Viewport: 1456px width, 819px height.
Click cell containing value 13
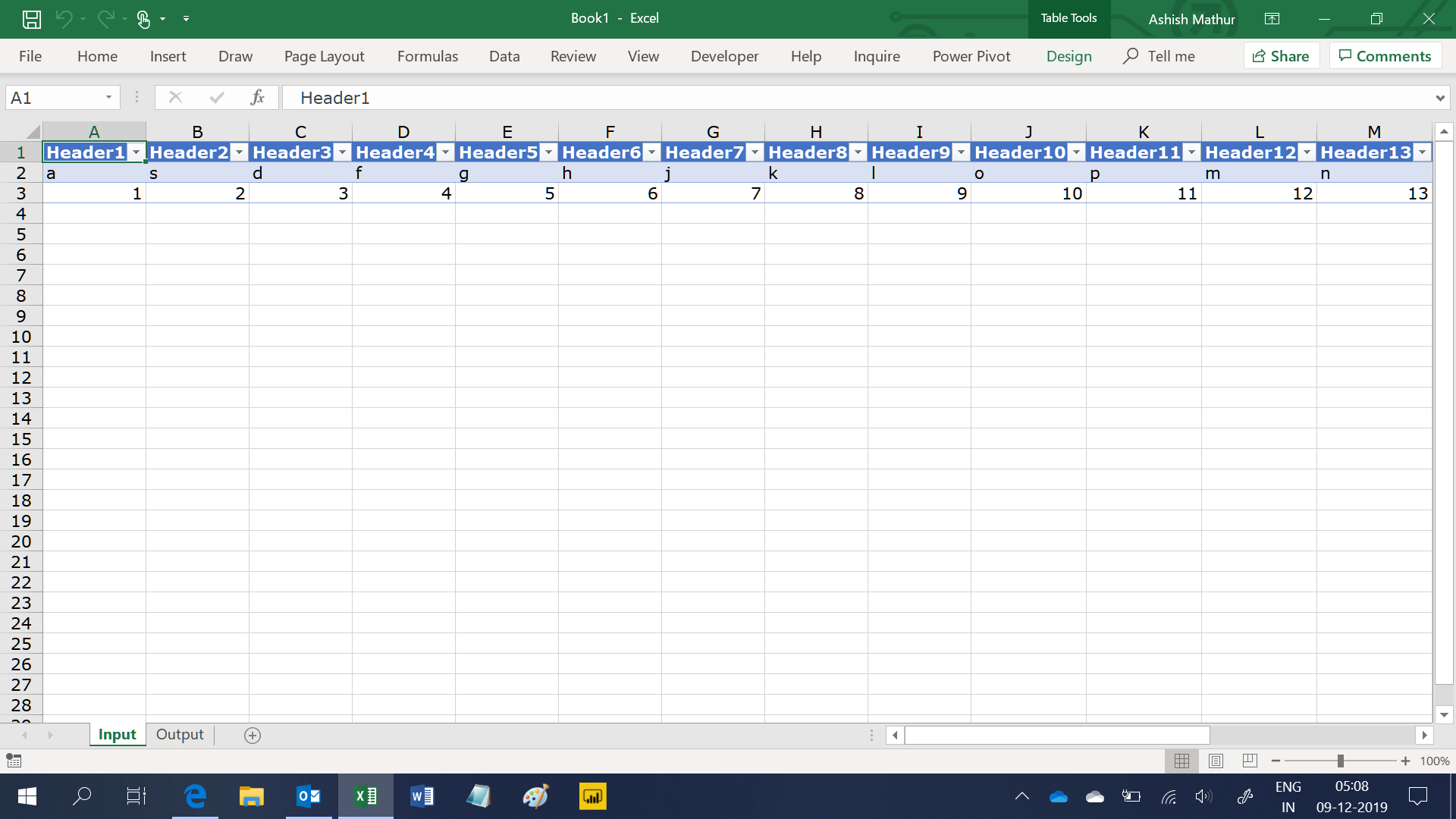1374,193
